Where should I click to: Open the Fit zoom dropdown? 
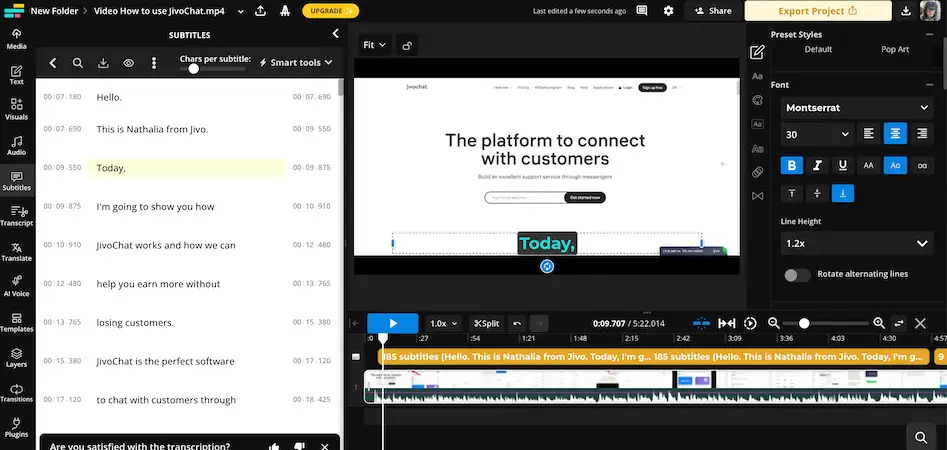[x=374, y=45]
